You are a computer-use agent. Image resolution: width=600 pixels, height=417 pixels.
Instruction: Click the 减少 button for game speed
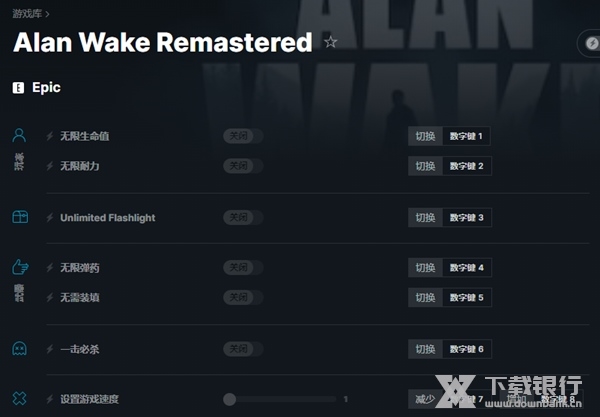pyautogui.click(x=425, y=399)
